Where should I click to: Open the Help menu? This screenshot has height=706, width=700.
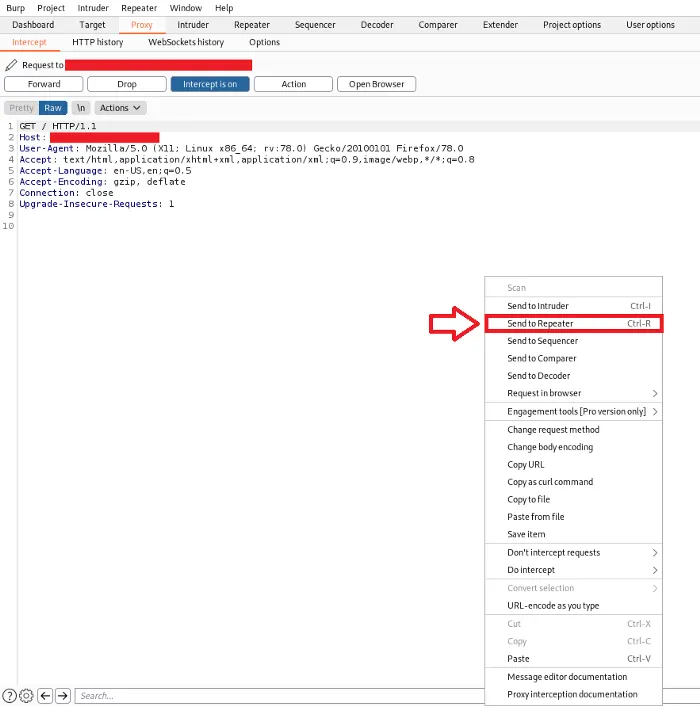click(224, 8)
